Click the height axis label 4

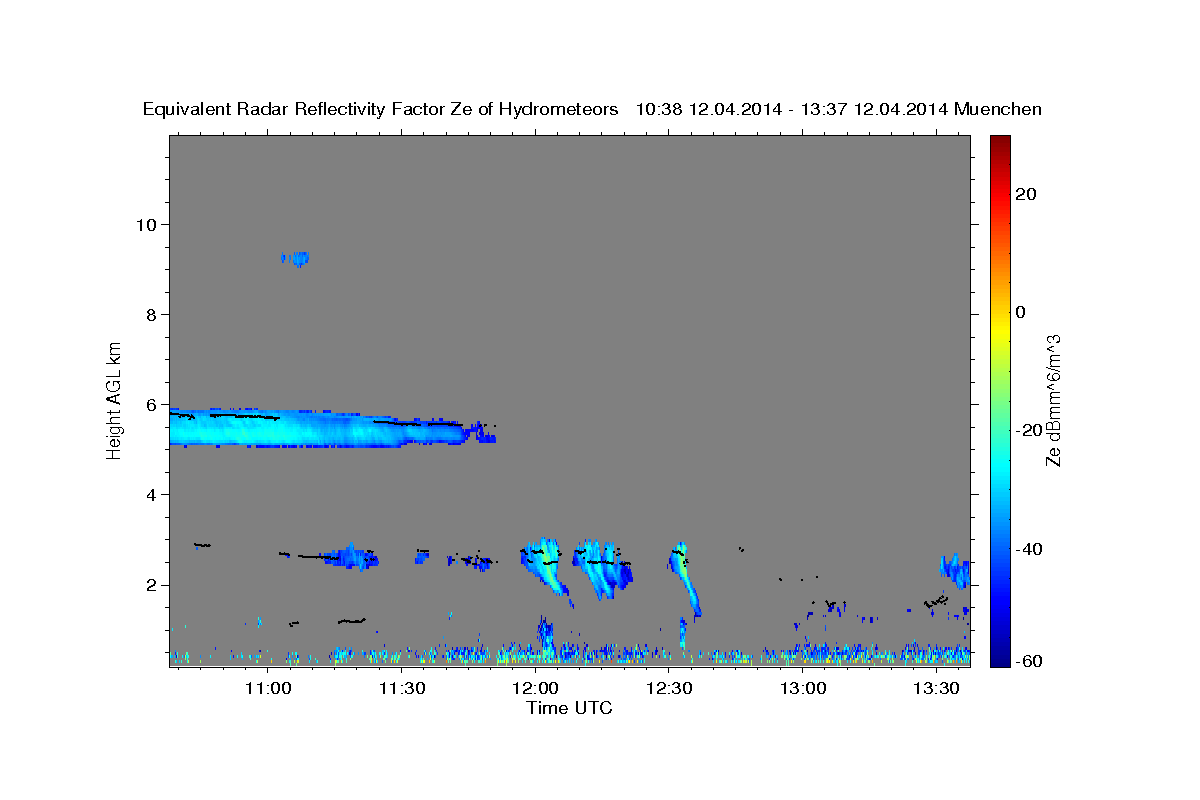coord(152,495)
